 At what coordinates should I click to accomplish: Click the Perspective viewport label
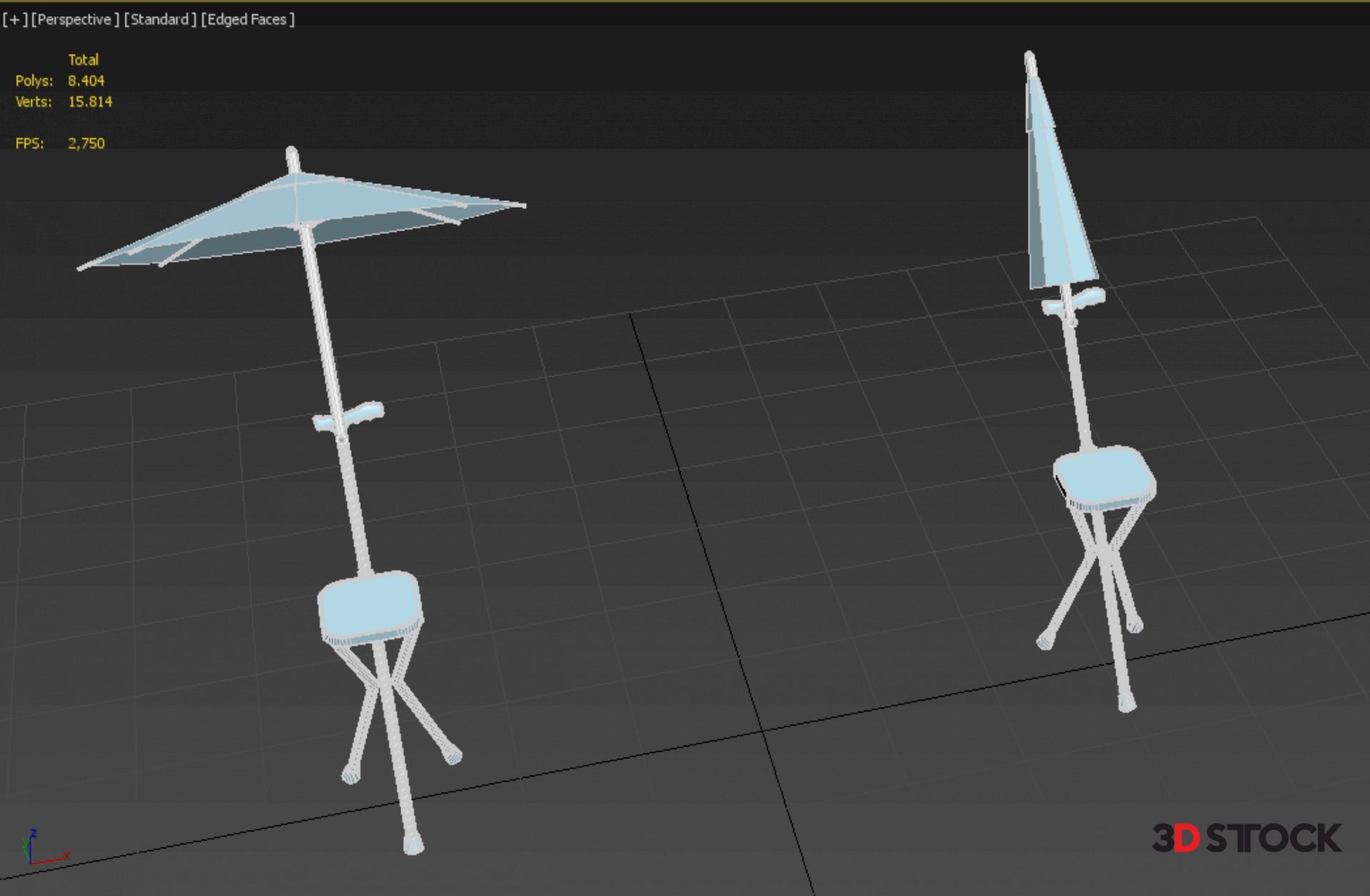pos(74,20)
